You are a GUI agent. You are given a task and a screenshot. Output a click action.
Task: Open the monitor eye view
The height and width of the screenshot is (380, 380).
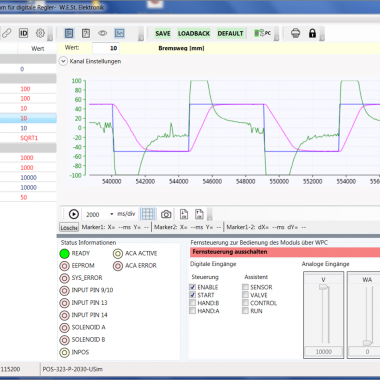coord(102,33)
